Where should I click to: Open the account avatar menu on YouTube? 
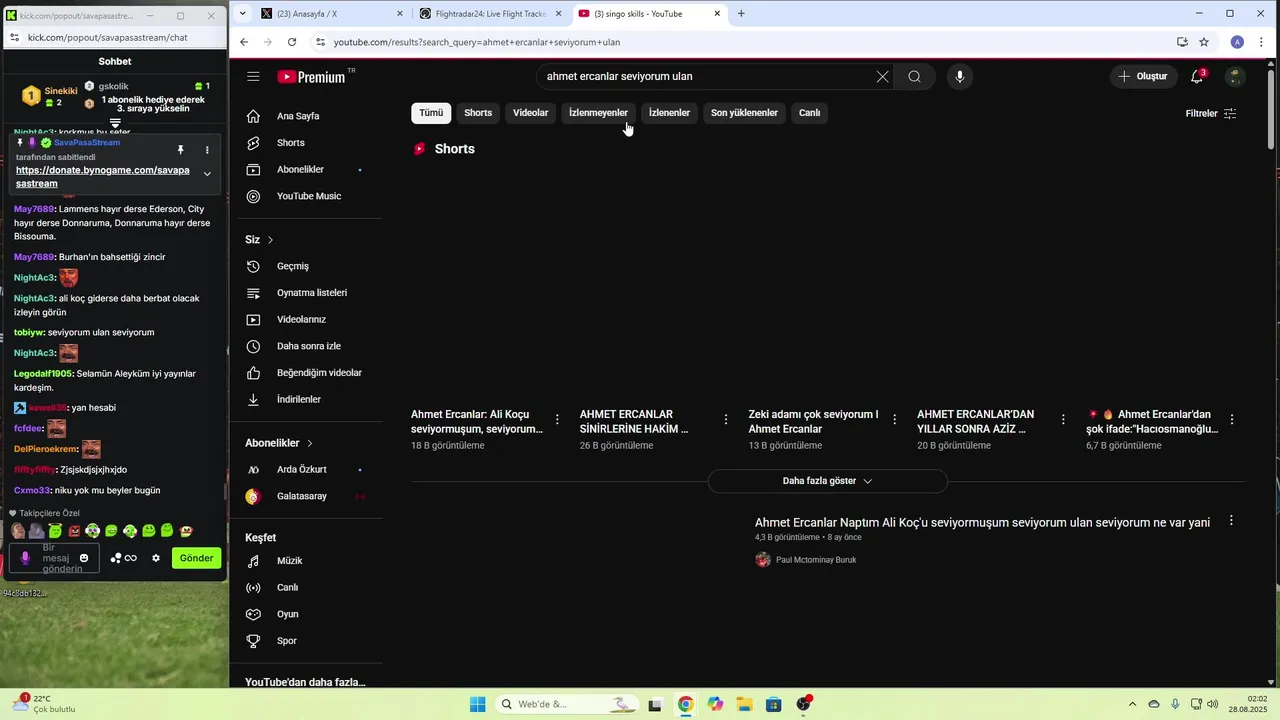point(1236,77)
